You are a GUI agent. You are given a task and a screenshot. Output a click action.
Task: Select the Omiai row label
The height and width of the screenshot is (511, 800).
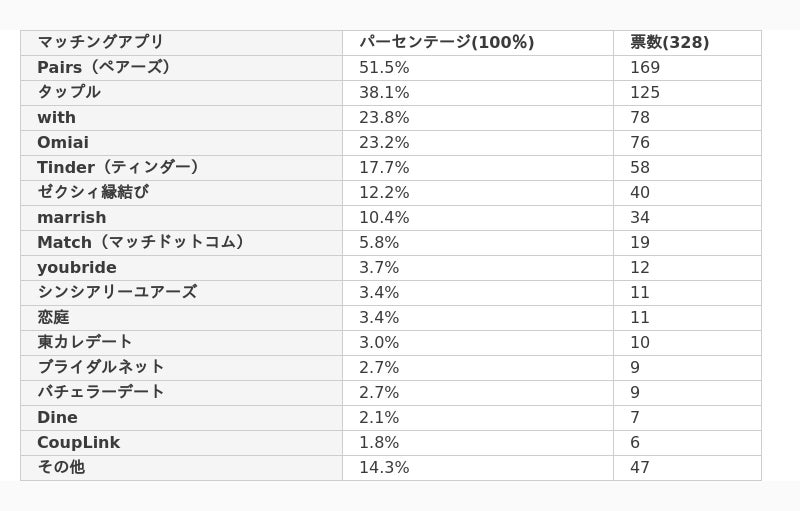point(63,142)
